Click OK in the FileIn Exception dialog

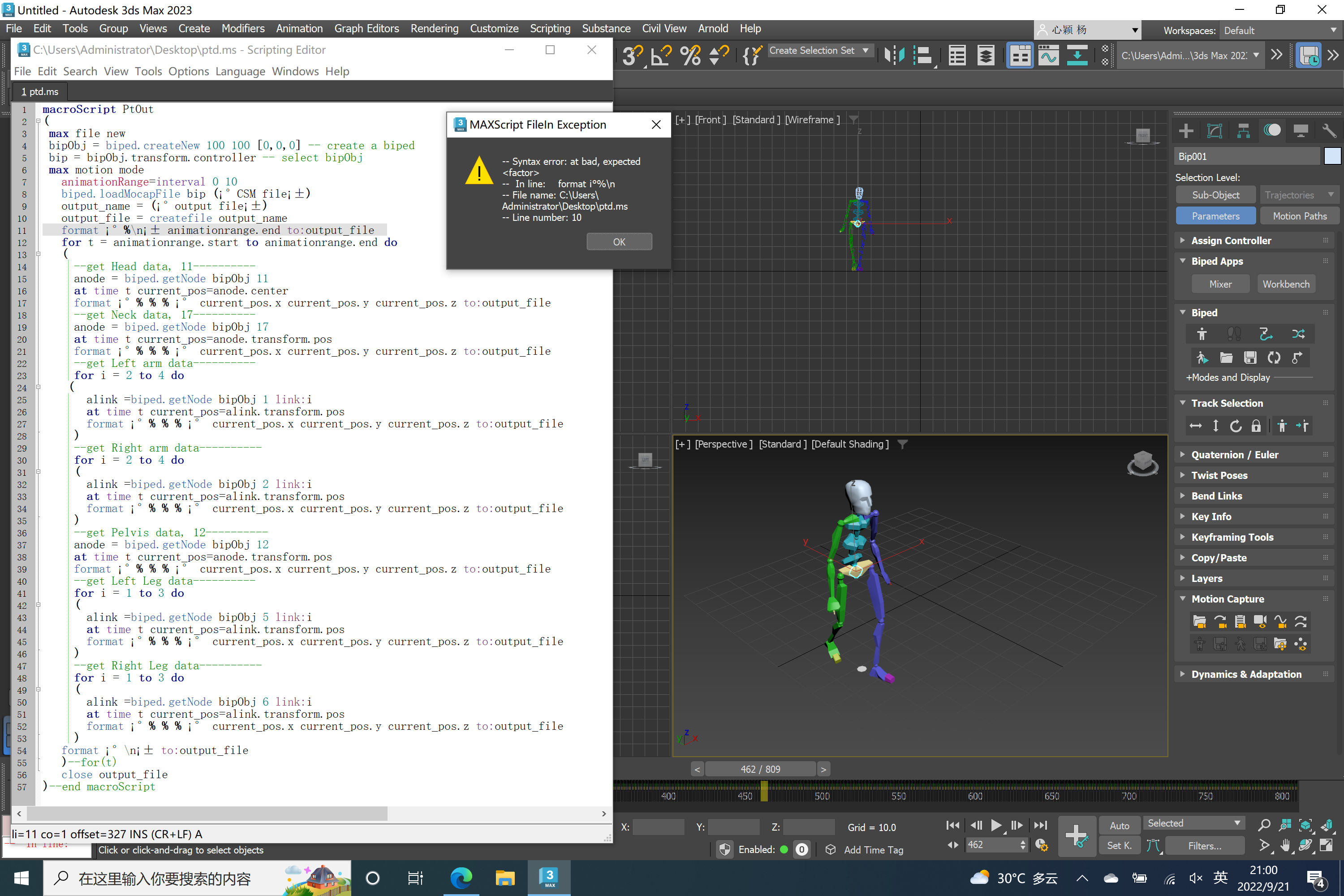[x=619, y=242]
